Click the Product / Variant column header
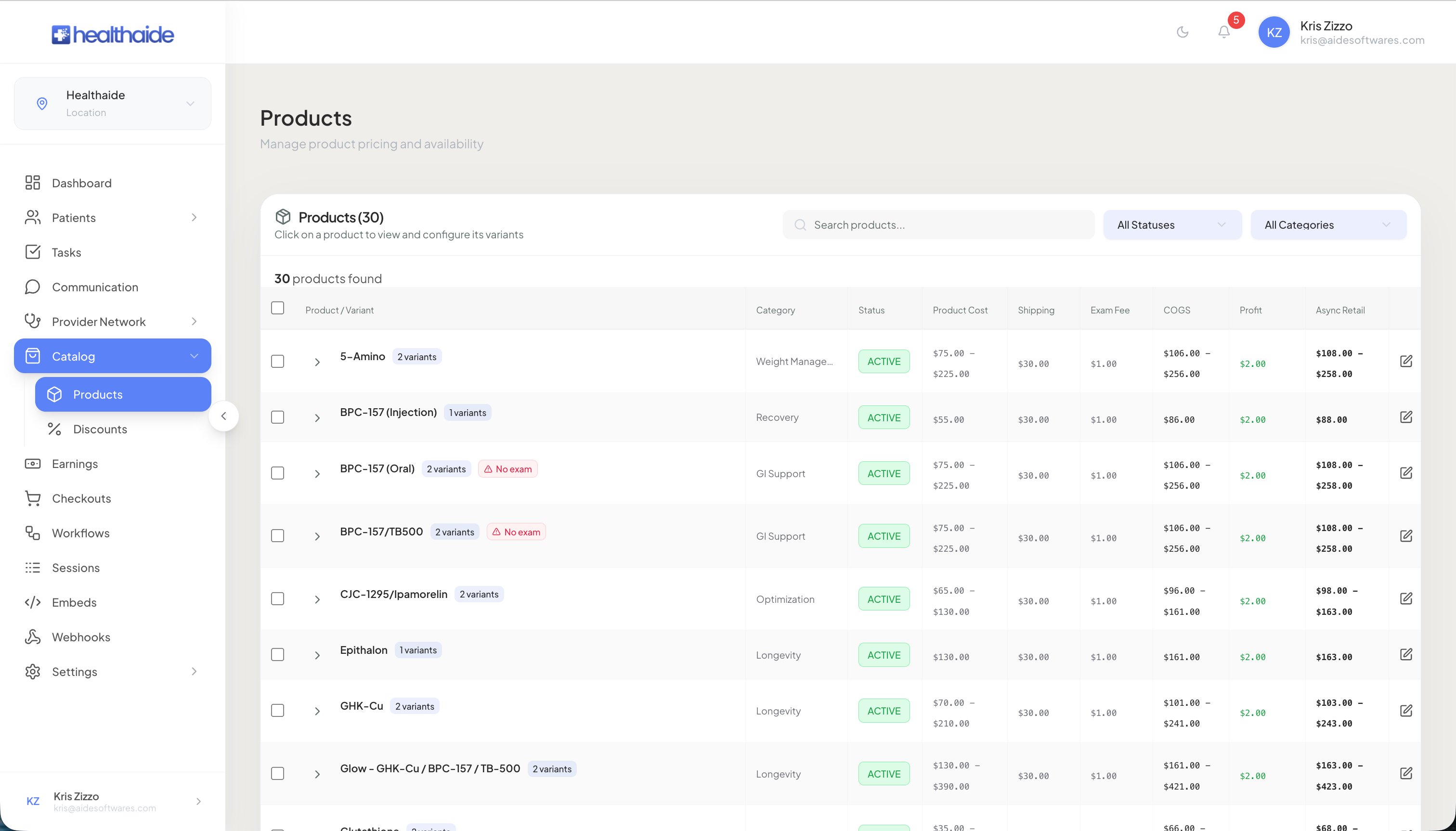Image resolution: width=1456 pixels, height=831 pixels. pyautogui.click(x=339, y=311)
